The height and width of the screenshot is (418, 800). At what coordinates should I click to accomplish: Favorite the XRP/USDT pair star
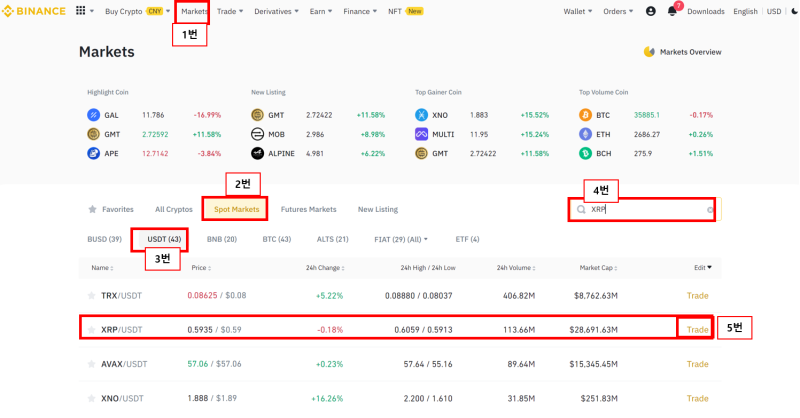point(91,330)
